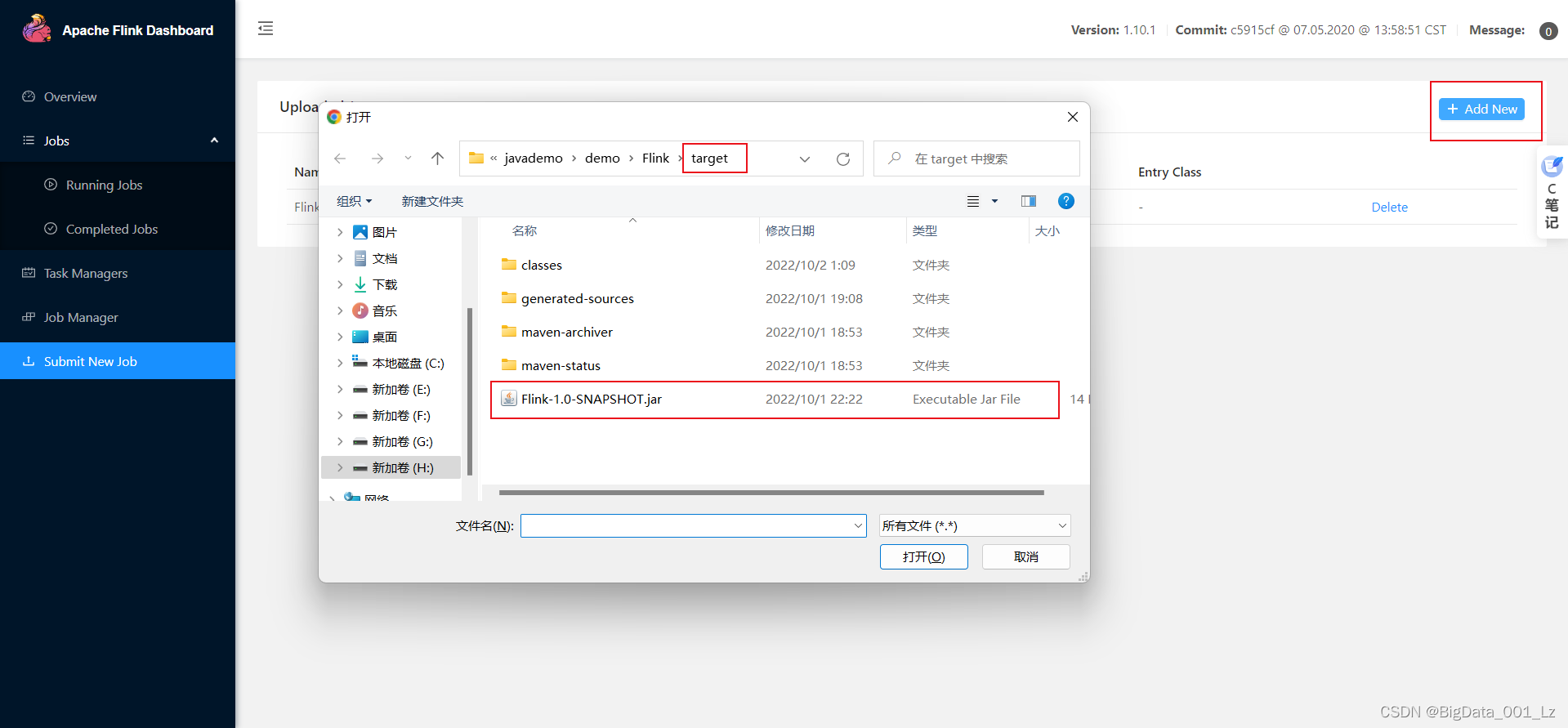Select 音乐 Music in navigation tree
Viewport: 1568px width, 728px height.
coord(385,310)
